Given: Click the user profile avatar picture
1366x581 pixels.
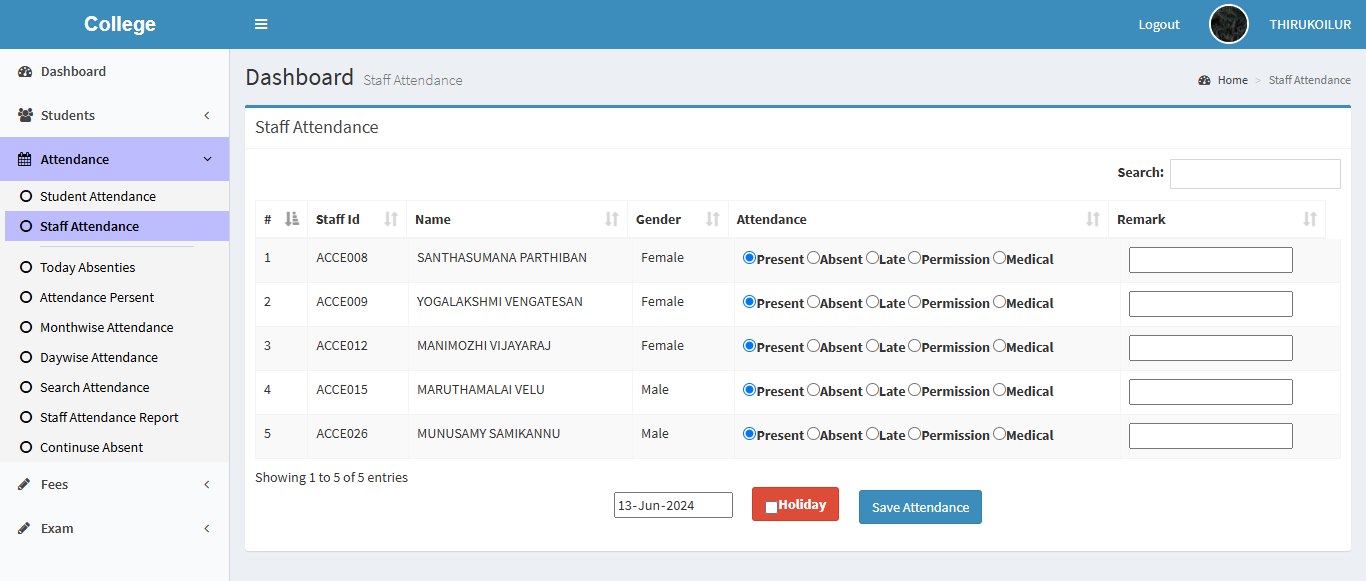Looking at the screenshot, I should point(1228,24).
